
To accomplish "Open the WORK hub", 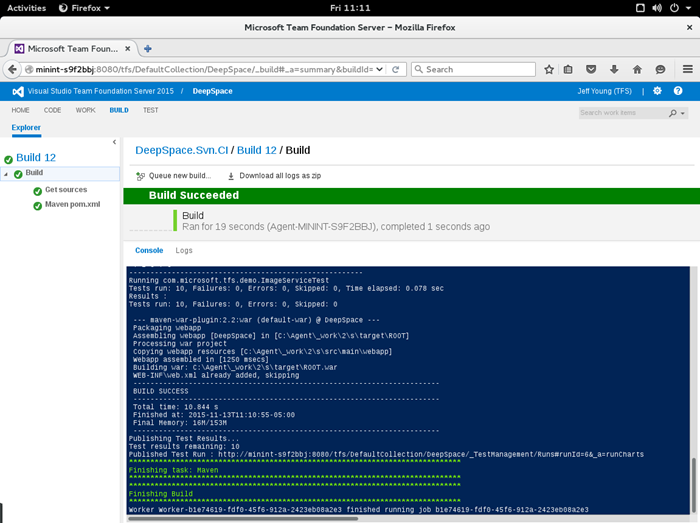I will point(85,110).
